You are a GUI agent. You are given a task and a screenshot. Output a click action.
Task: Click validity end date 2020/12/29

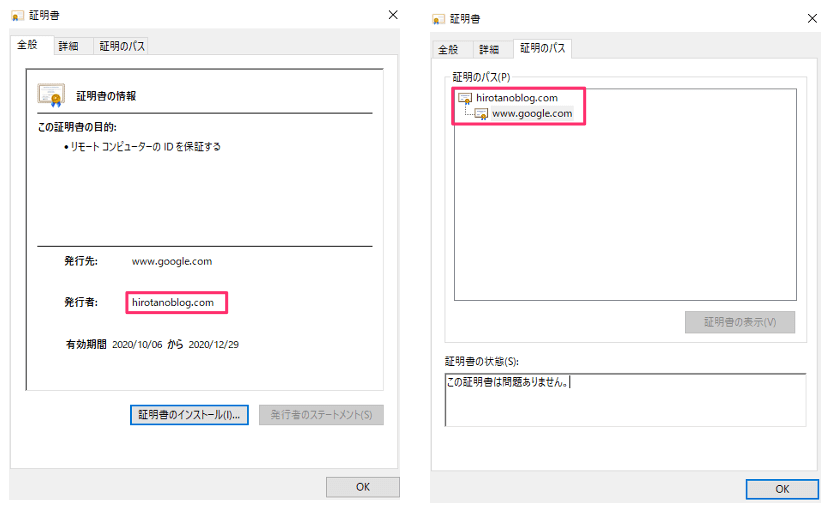[x=214, y=345]
